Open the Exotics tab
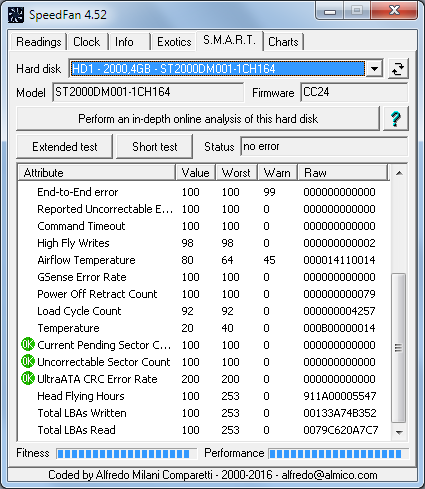425x489 pixels. 174,42
